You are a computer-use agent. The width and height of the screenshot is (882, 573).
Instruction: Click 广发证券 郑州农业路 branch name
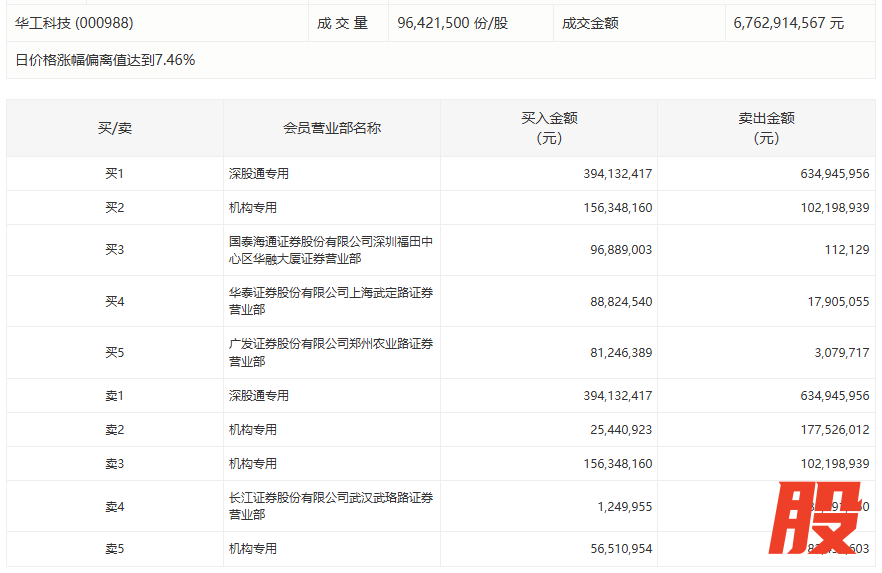[330, 352]
